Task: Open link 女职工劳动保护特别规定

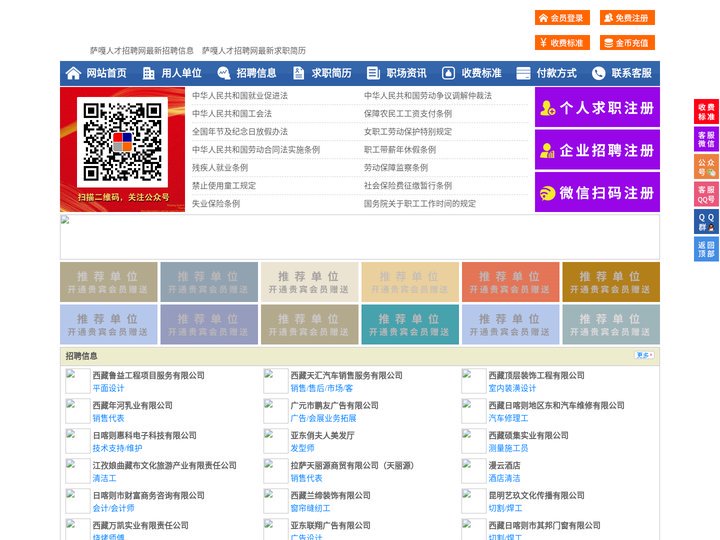Action: 408,132
